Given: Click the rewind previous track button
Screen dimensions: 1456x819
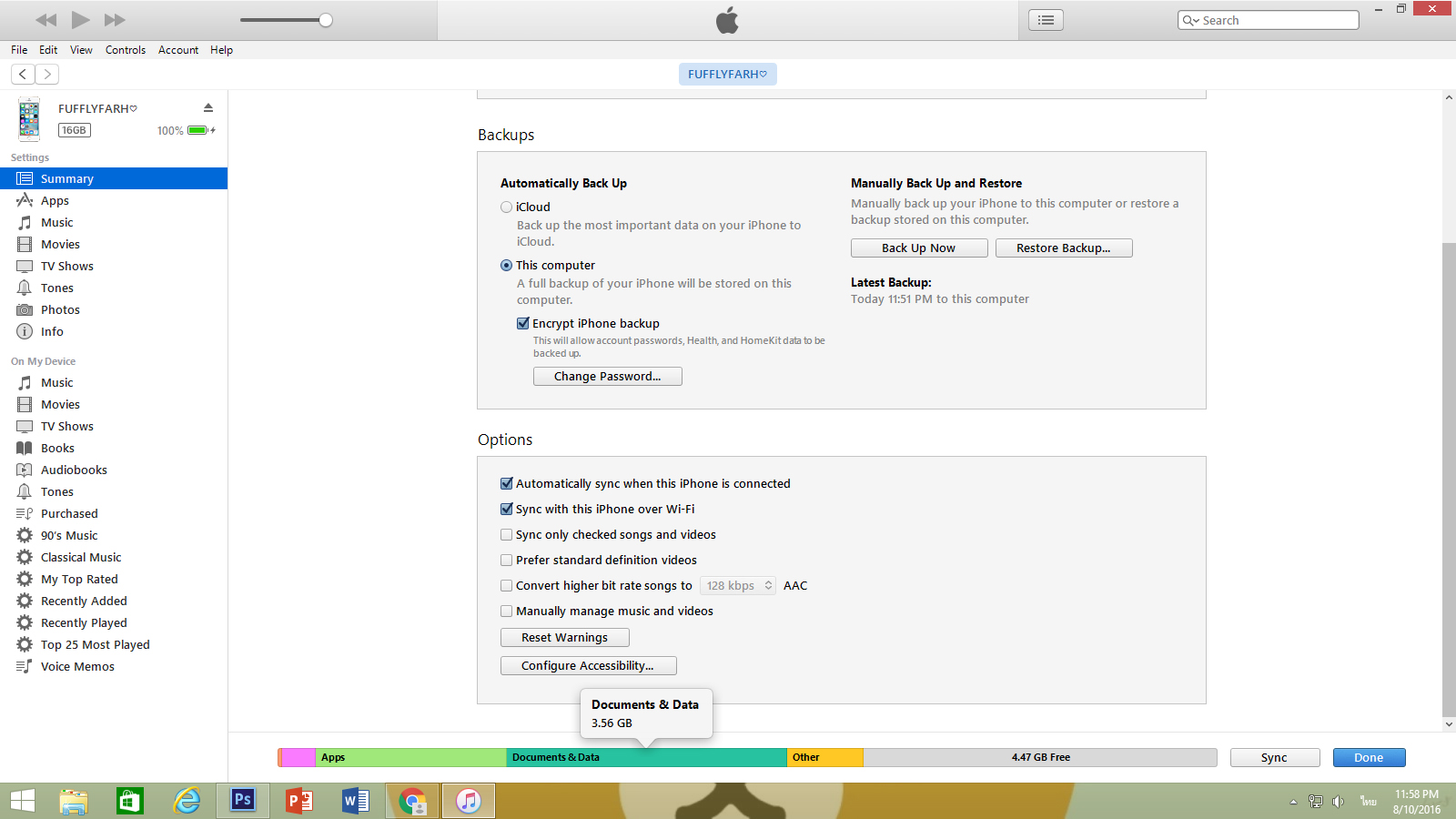Looking at the screenshot, I should (45, 20).
